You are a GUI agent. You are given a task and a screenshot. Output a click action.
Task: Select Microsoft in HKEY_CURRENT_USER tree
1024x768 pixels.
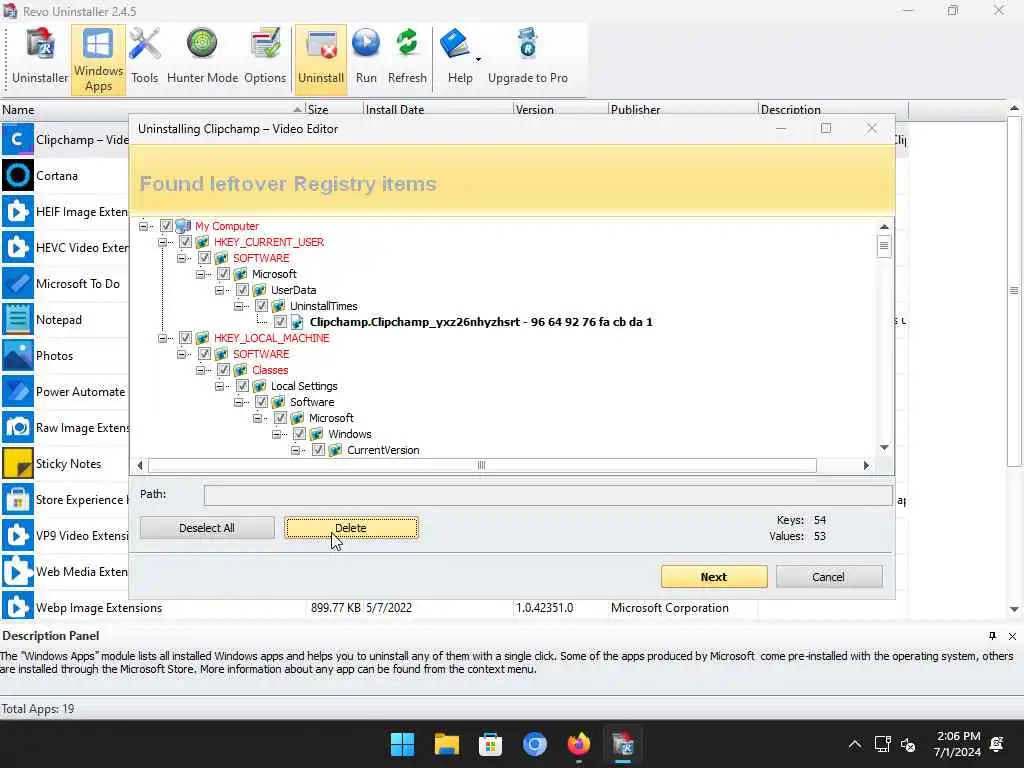click(x=274, y=274)
